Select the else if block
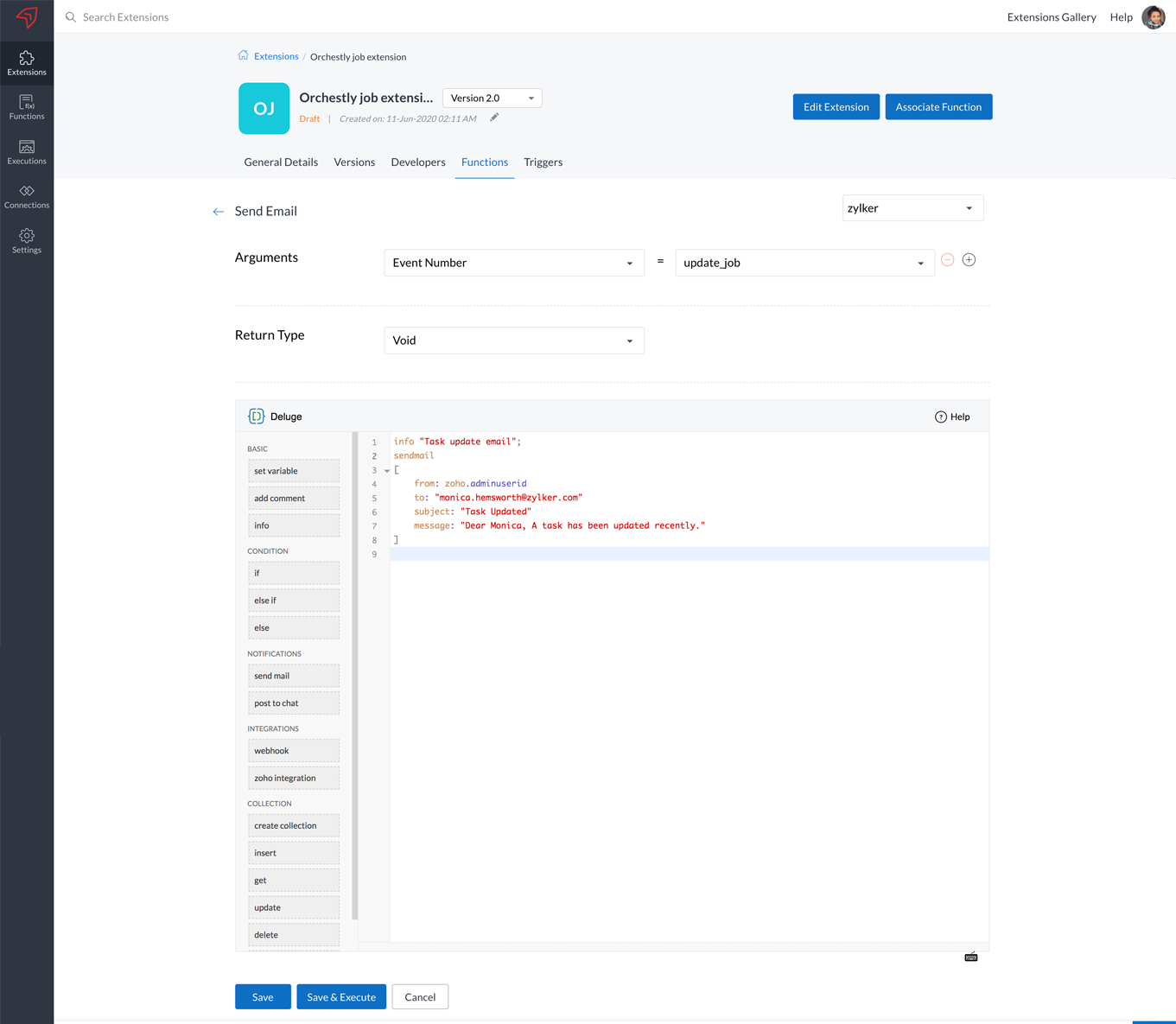The image size is (1176, 1024). point(294,601)
